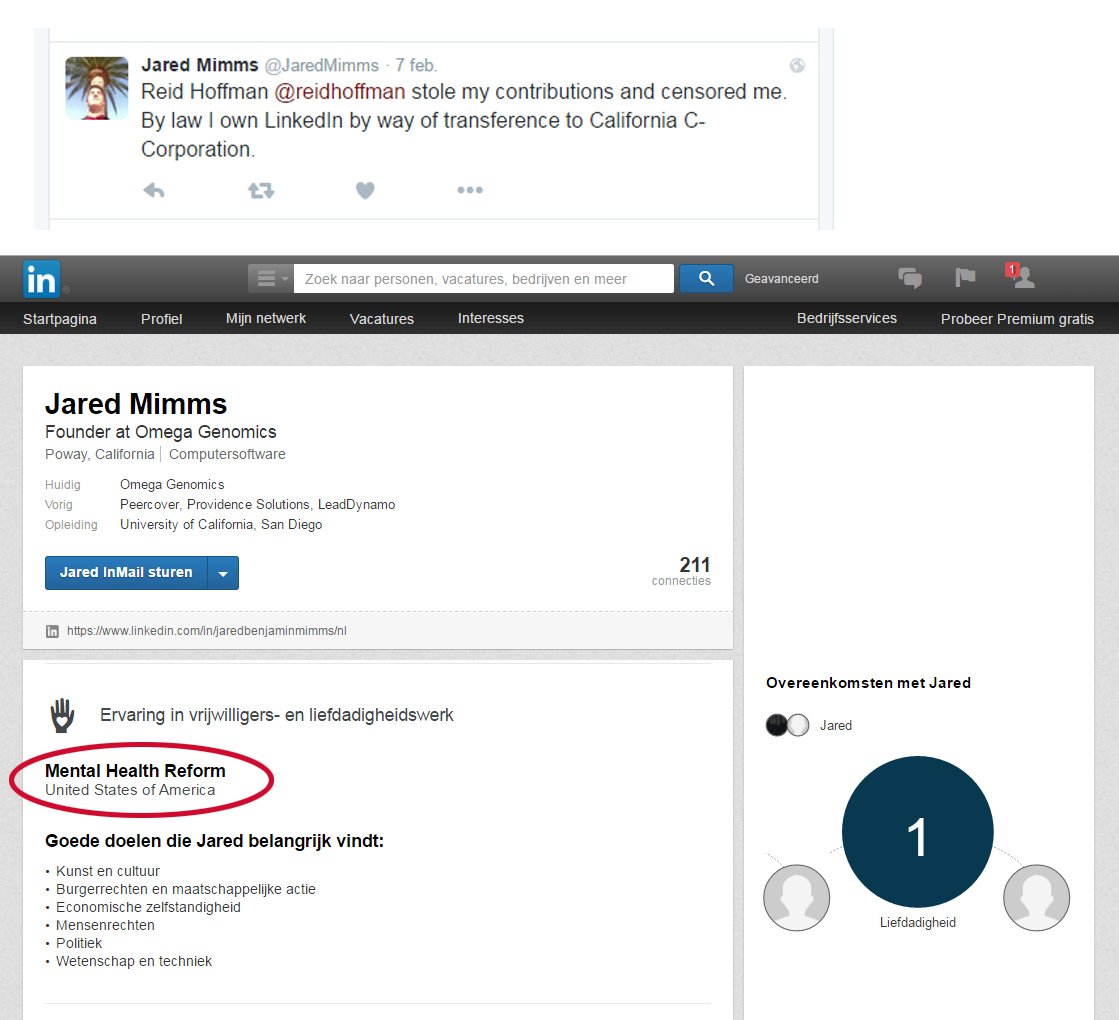Click the Economische zelfstandigheid item
1119x1020 pixels.
pos(148,907)
